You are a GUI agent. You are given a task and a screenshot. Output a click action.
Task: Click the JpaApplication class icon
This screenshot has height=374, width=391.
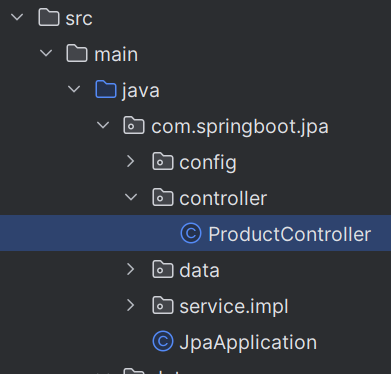[x=163, y=341]
